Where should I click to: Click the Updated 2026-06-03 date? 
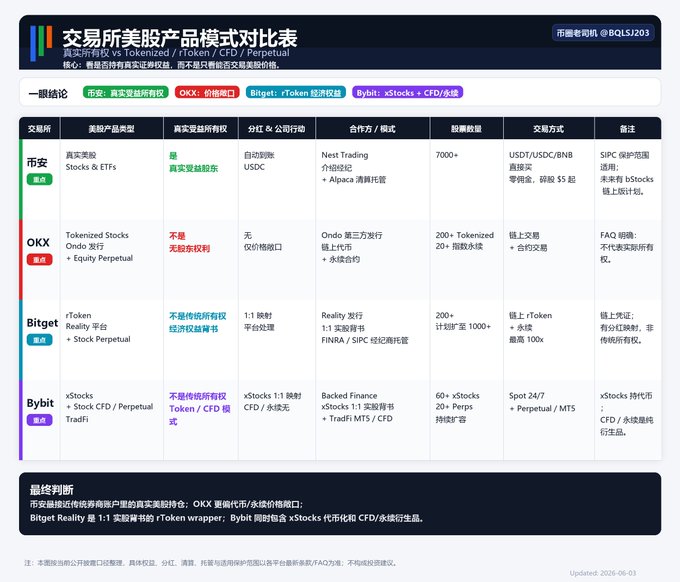click(603, 573)
